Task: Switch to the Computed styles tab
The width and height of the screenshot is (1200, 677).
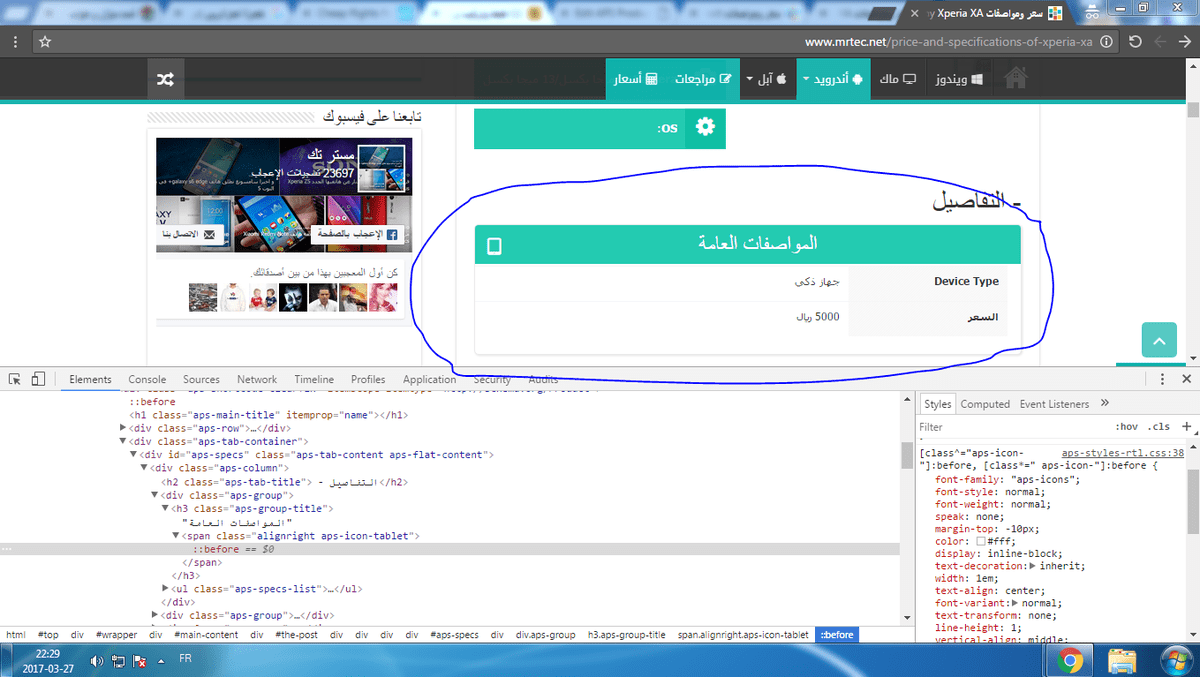Action: 985,404
